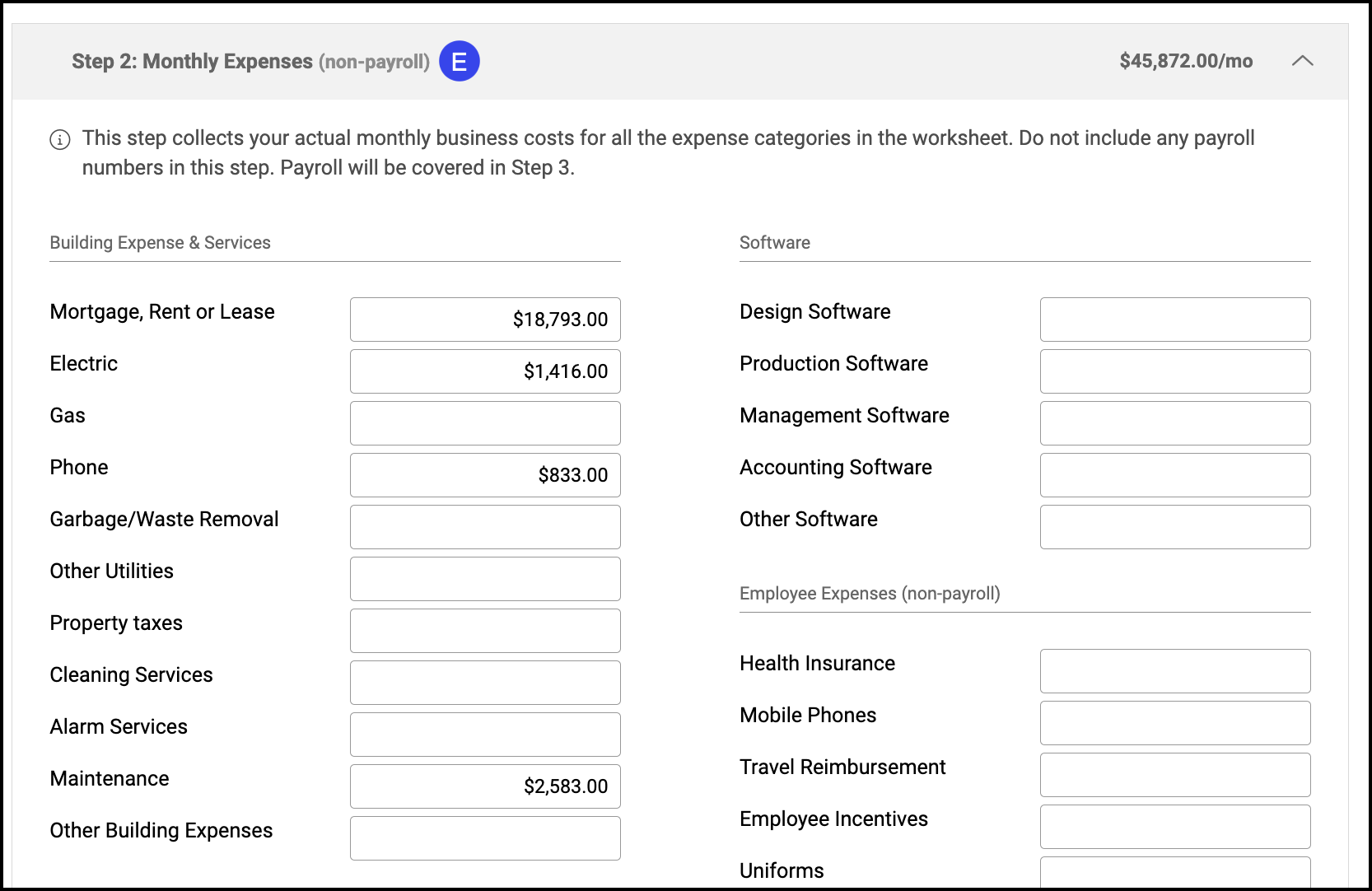The width and height of the screenshot is (1372, 891).
Task: Click the Property taxes field
Action: pyautogui.click(x=485, y=631)
